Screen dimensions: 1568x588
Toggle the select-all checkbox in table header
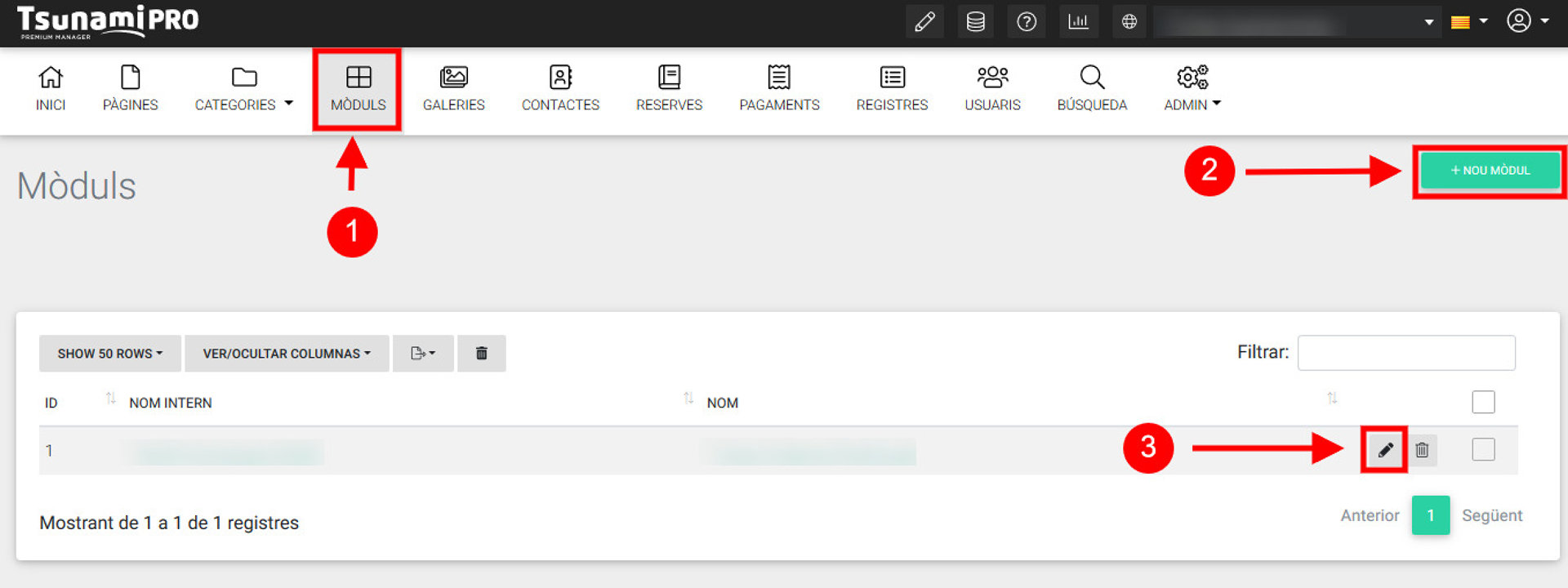coord(1483,402)
